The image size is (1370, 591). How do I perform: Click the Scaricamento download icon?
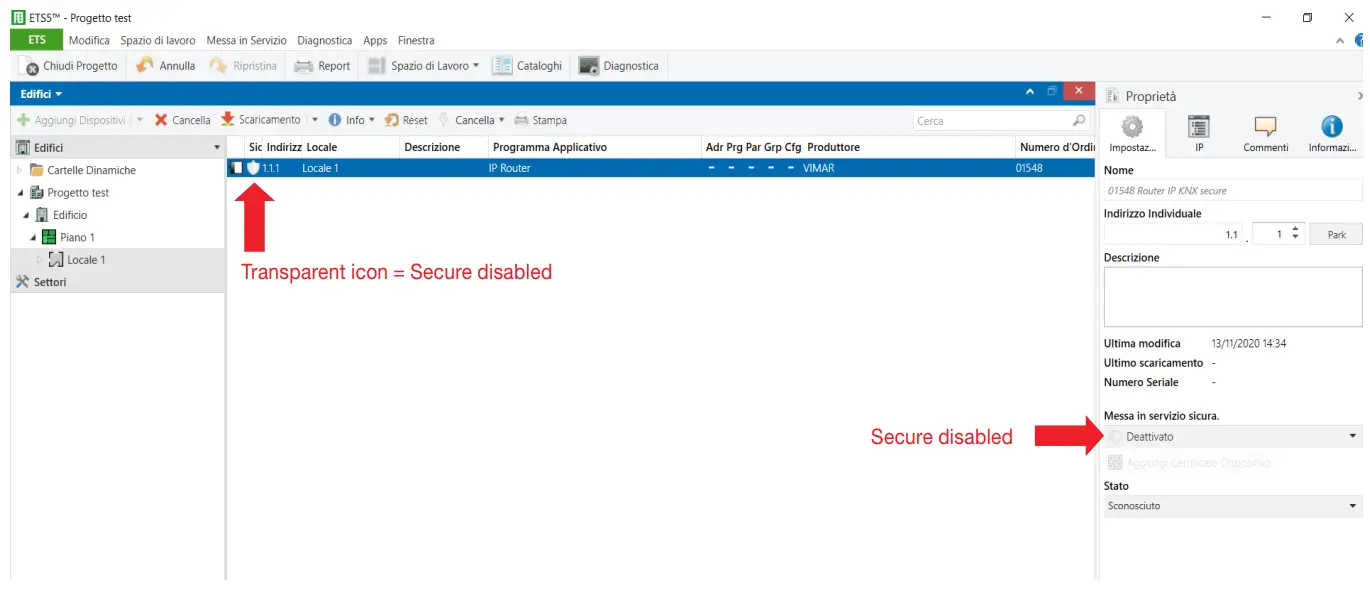(x=228, y=120)
